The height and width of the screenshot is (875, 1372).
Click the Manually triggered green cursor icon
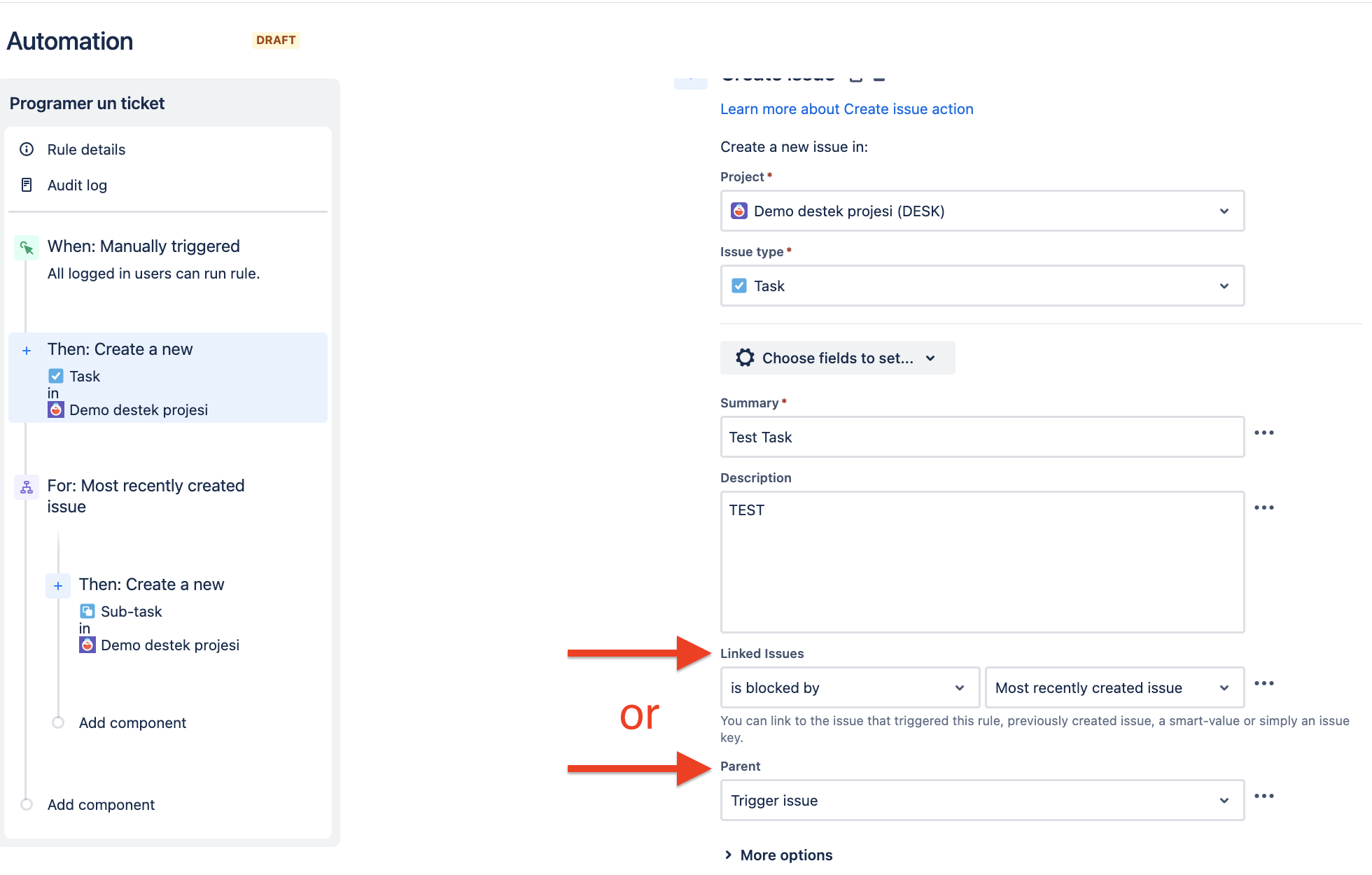[x=26, y=247]
